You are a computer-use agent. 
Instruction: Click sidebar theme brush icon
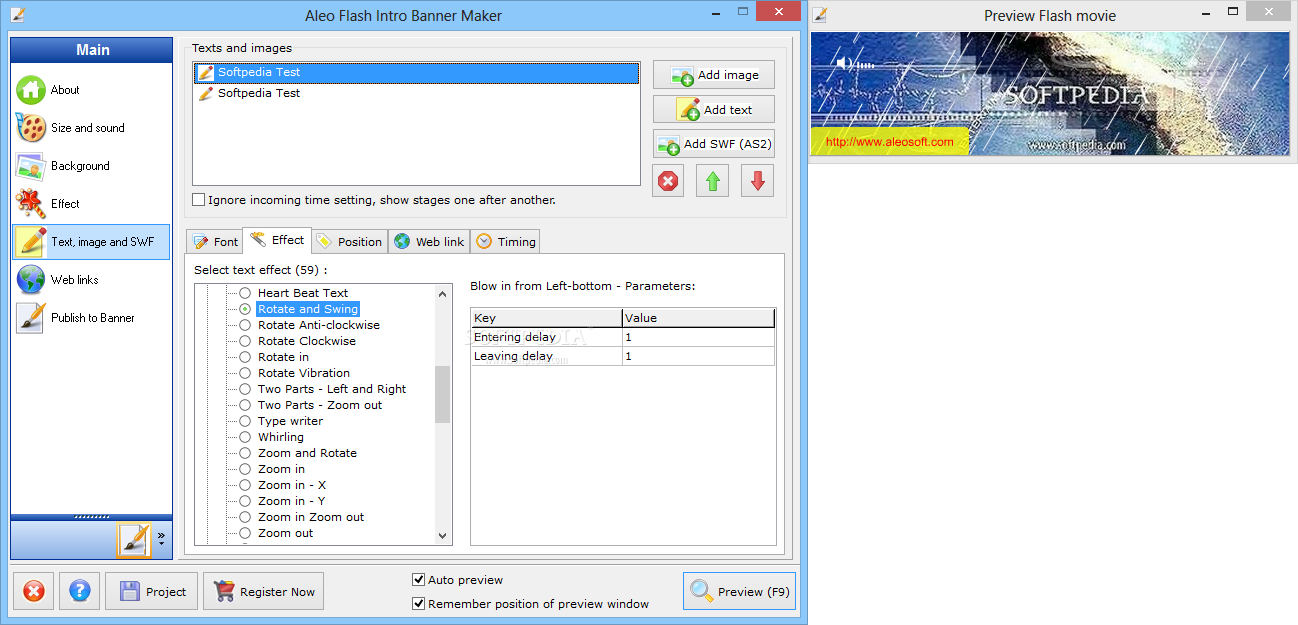click(x=132, y=540)
